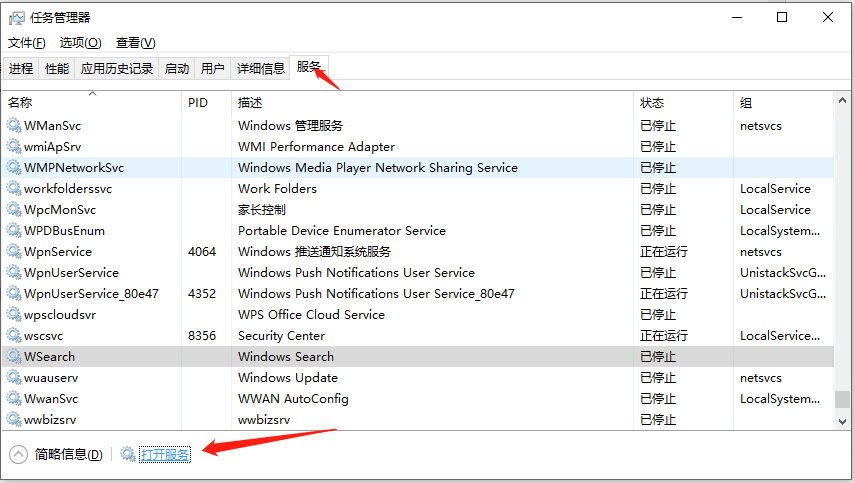Click the scrollbar down arrow in services list
This screenshot has height=483, width=854.
pyautogui.click(x=843, y=421)
